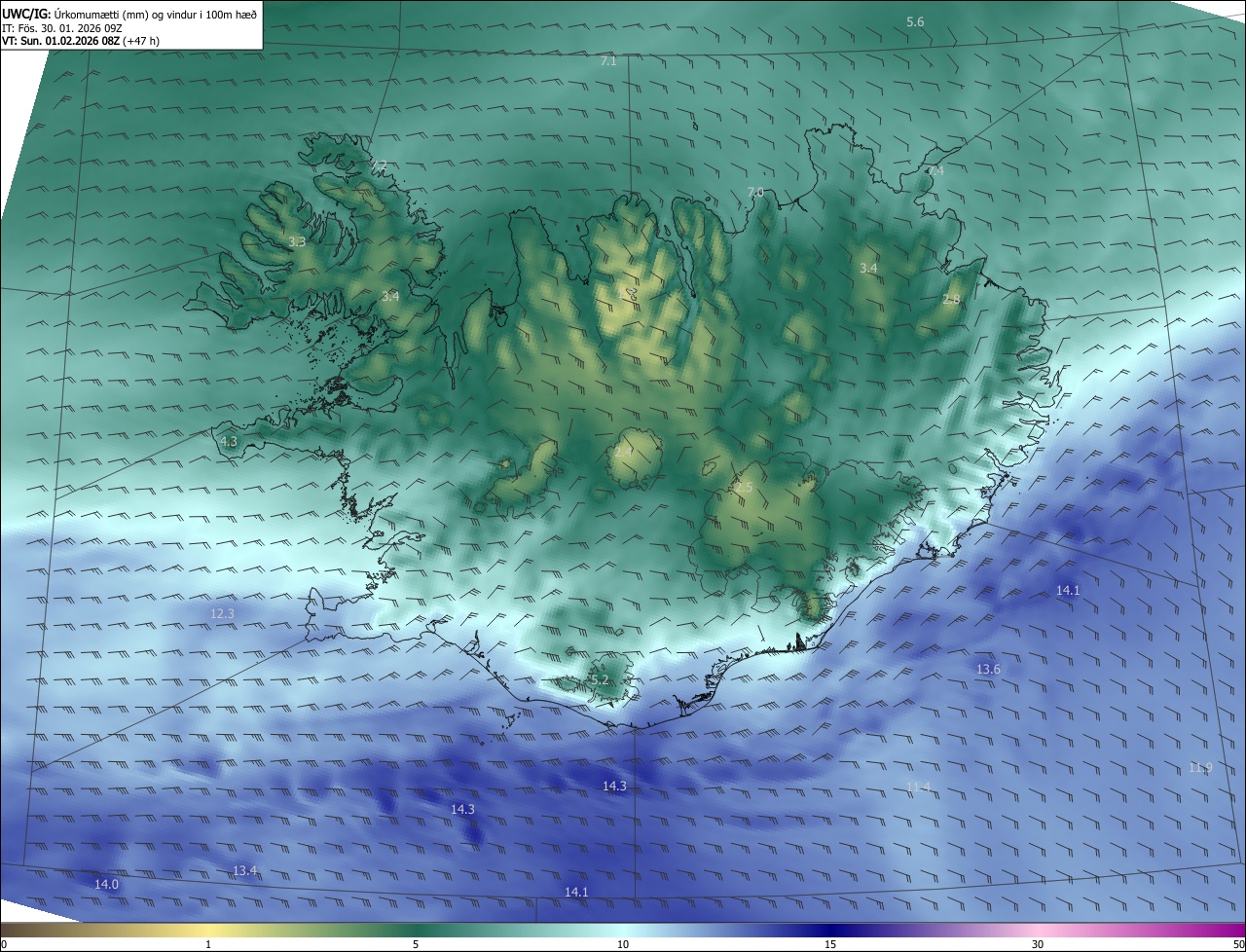Click the colour scale tick labelled 50
Image resolution: width=1246 pixels, height=952 pixels.
pyautogui.click(x=1238, y=944)
